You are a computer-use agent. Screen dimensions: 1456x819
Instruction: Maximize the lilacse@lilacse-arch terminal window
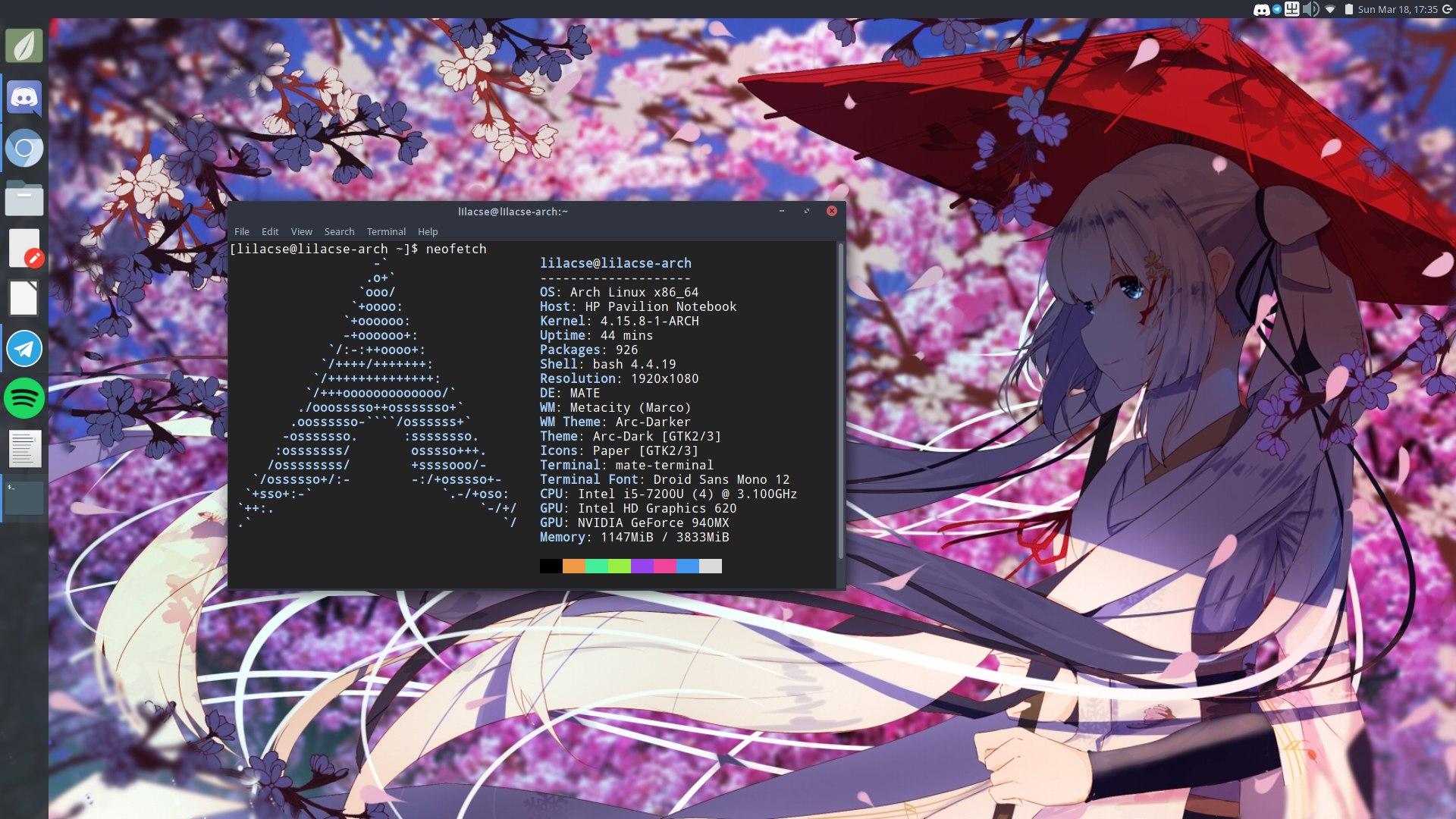(x=807, y=211)
